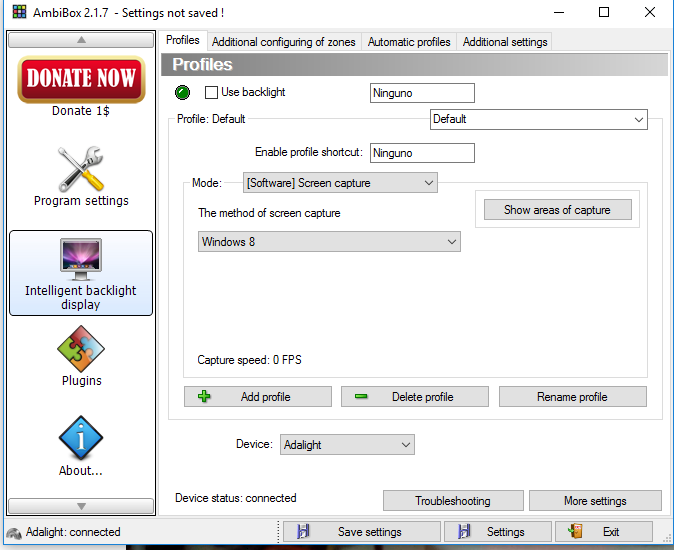Click the Exit button
674x550 pixels.
coord(604,532)
